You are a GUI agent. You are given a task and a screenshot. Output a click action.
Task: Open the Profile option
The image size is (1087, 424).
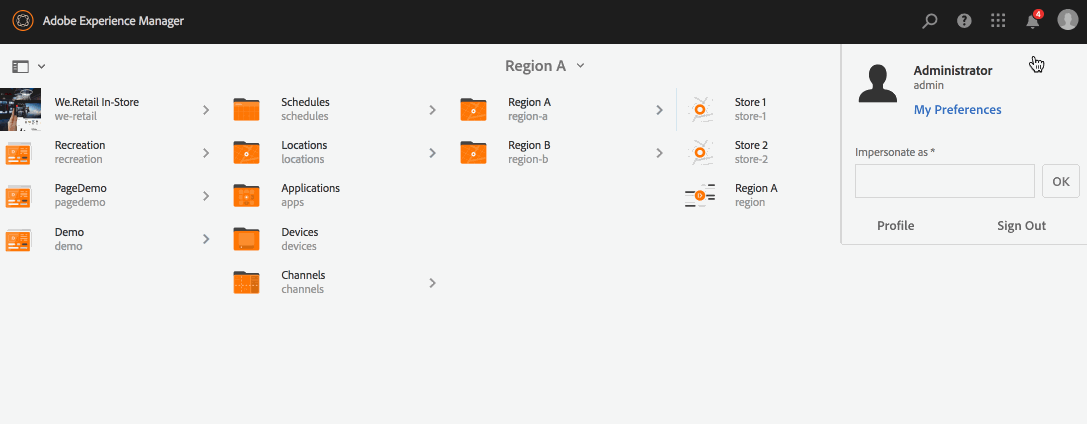(x=896, y=225)
